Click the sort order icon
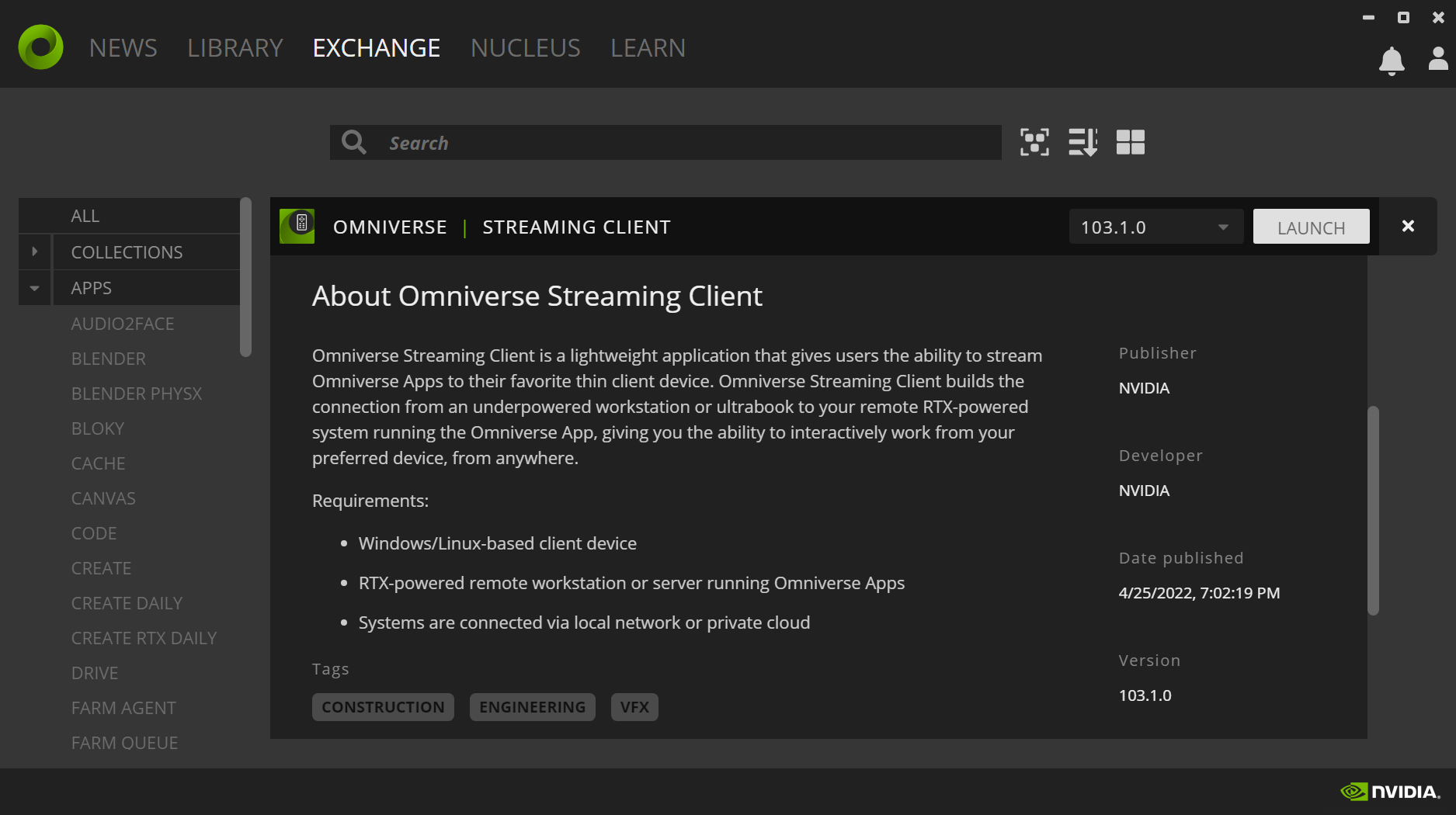The height and width of the screenshot is (815, 1456). [1083, 142]
